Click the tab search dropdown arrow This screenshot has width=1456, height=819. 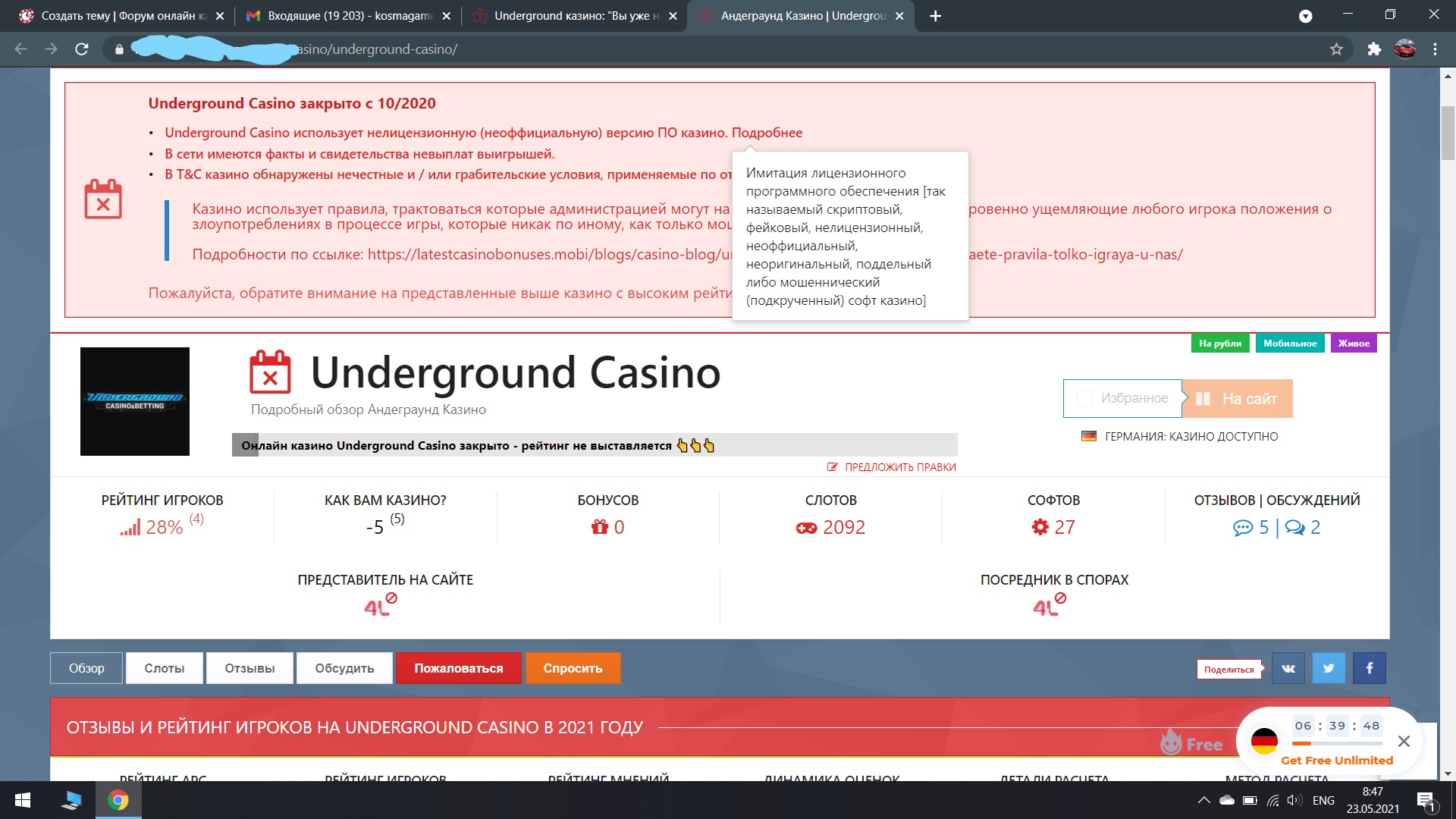coord(1305,16)
